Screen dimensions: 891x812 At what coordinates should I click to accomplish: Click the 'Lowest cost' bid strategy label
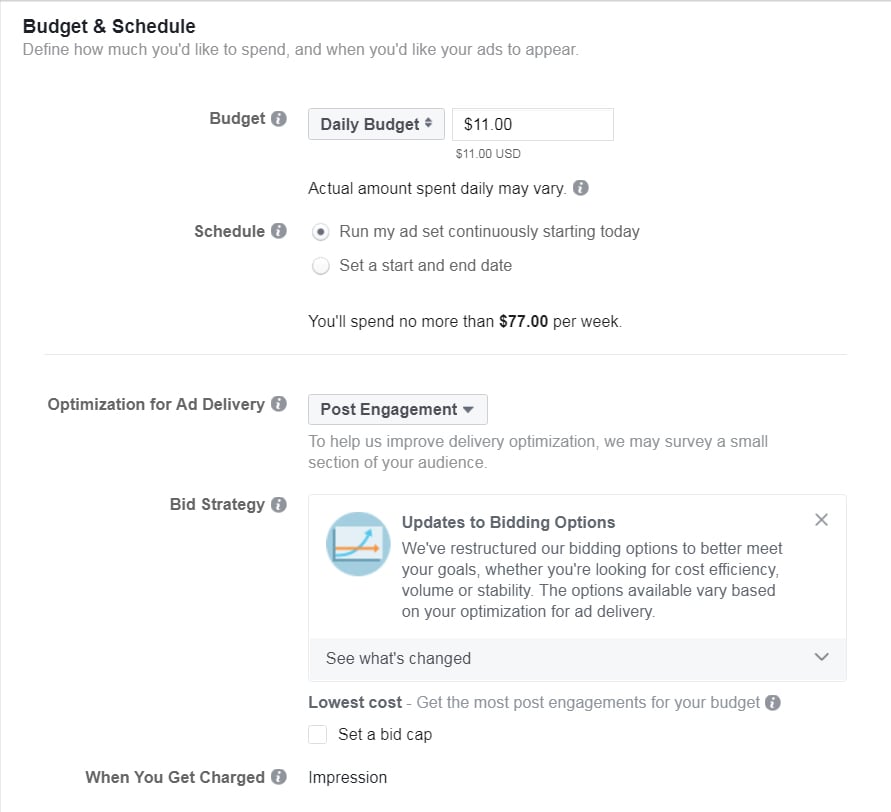355,703
